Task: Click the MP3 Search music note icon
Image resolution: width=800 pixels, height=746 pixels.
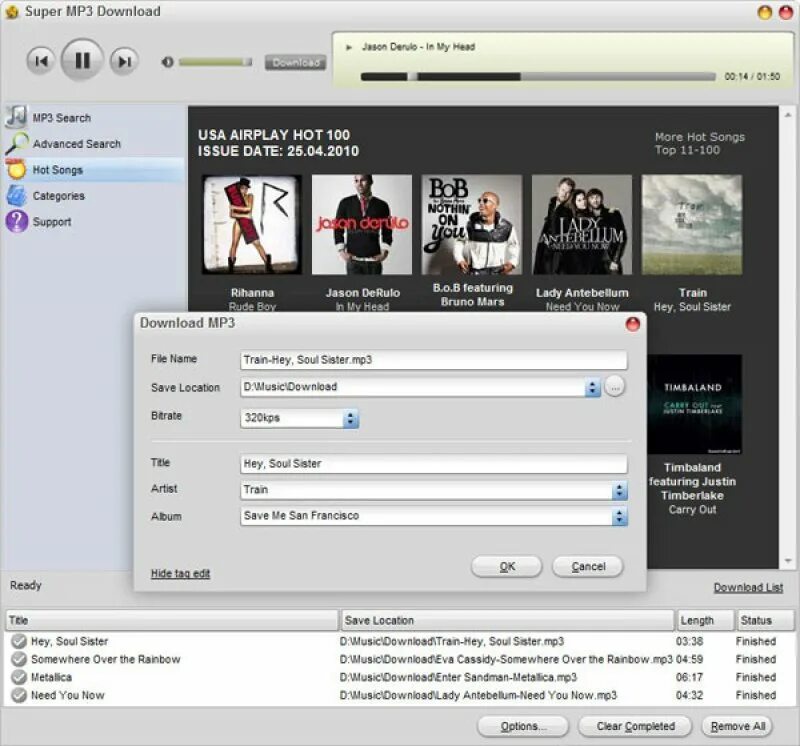Action: click(x=16, y=117)
